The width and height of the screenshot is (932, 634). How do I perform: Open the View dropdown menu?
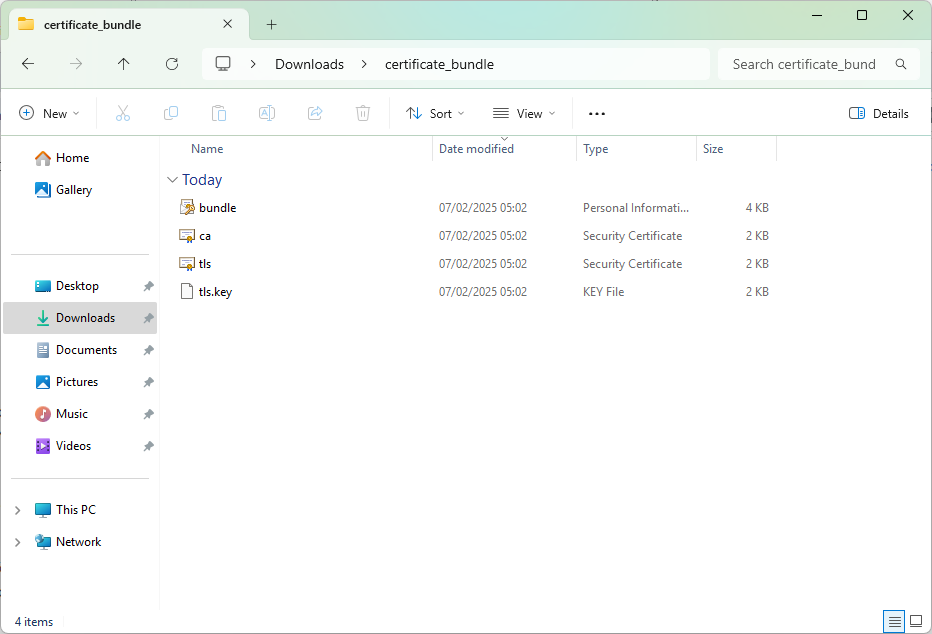pos(524,114)
